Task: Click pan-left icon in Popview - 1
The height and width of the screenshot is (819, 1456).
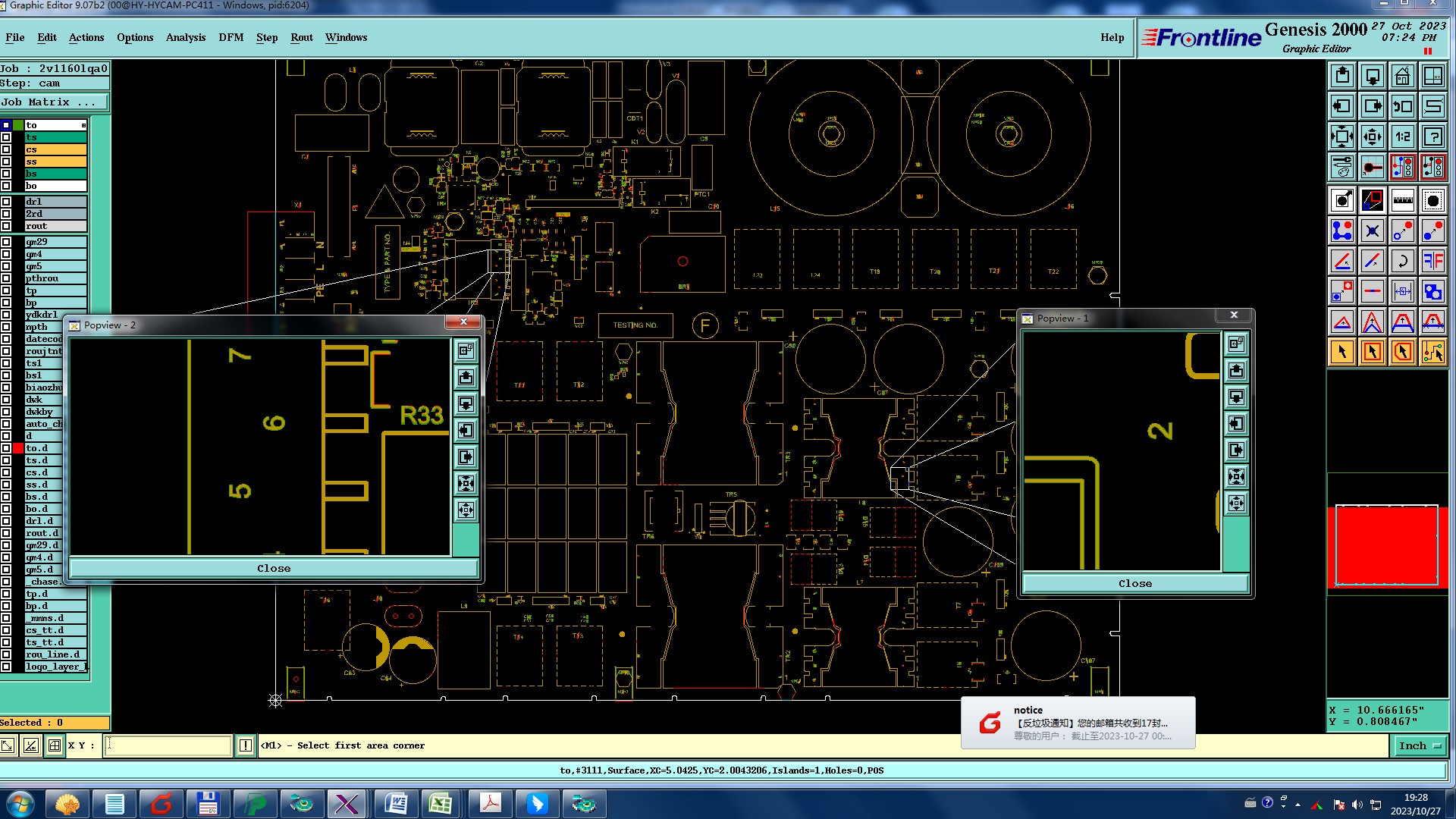Action: click(1236, 424)
